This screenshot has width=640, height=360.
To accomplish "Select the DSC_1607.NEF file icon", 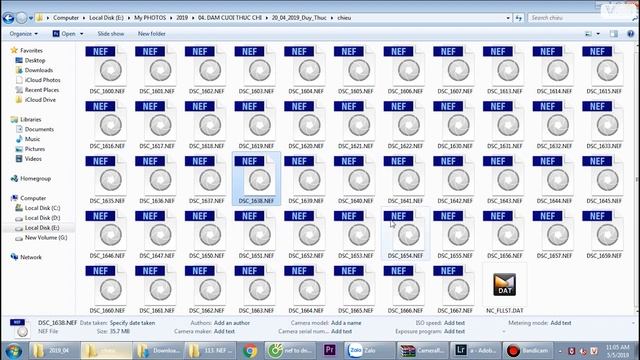I will tap(455, 65).
